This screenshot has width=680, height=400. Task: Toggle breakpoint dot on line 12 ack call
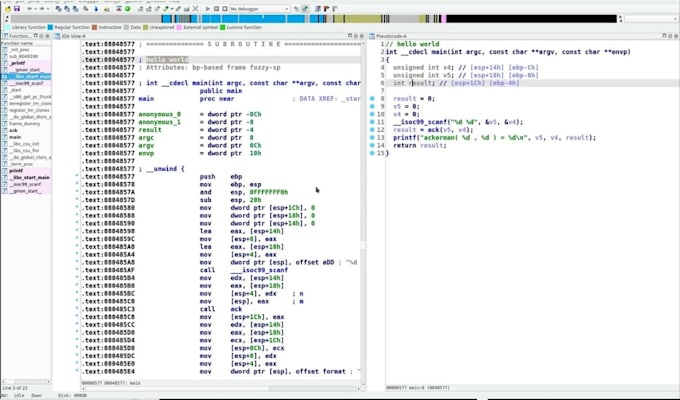point(372,130)
